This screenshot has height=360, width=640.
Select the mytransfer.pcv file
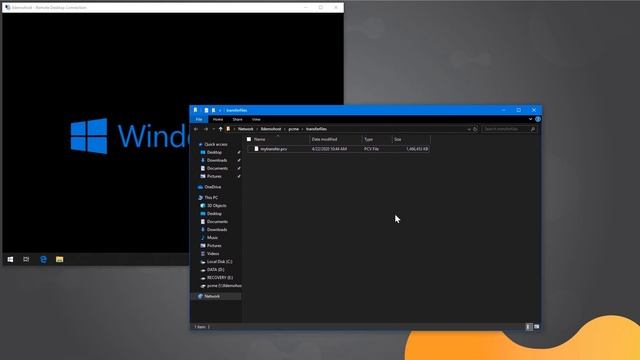pyautogui.click(x=273, y=149)
